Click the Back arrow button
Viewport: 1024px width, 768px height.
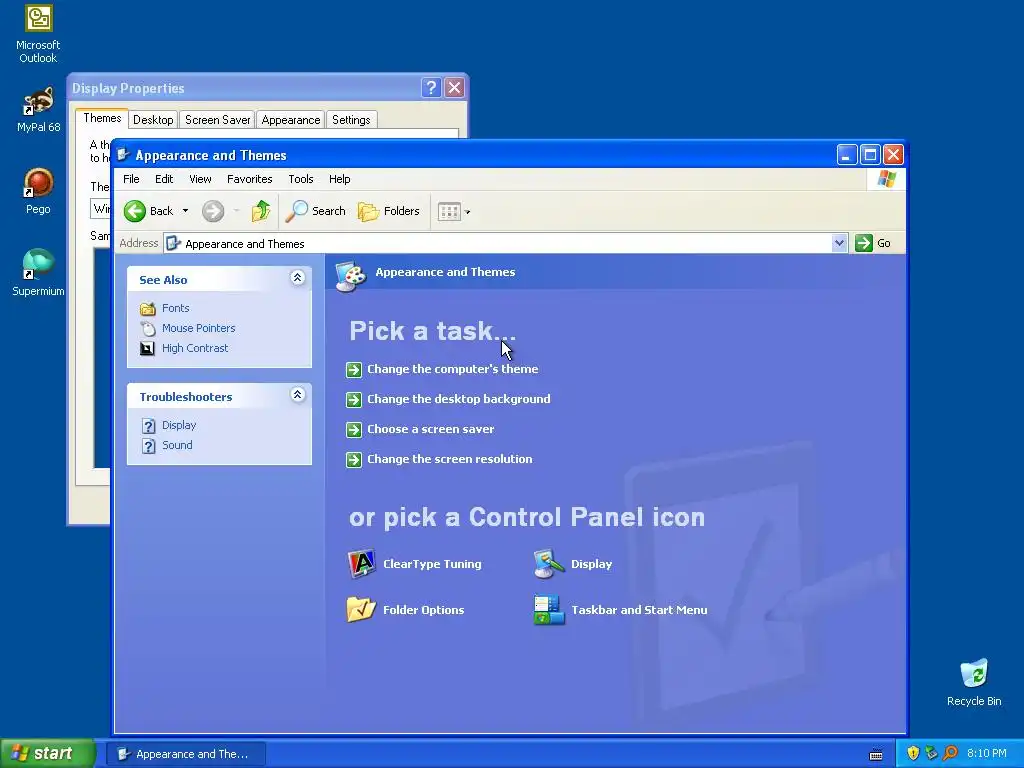pyautogui.click(x=135, y=211)
